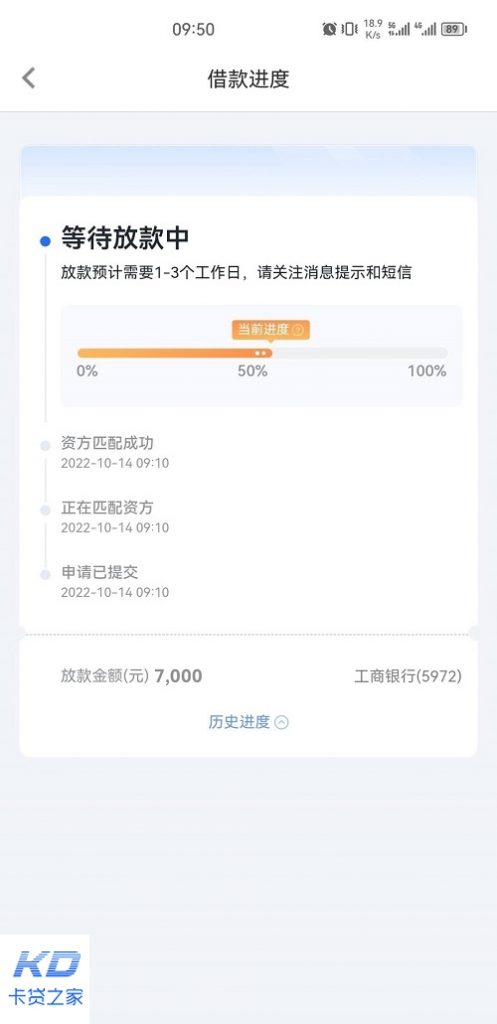Tap the back arrow icon
The width and height of the screenshot is (497, 1024).
28,78
